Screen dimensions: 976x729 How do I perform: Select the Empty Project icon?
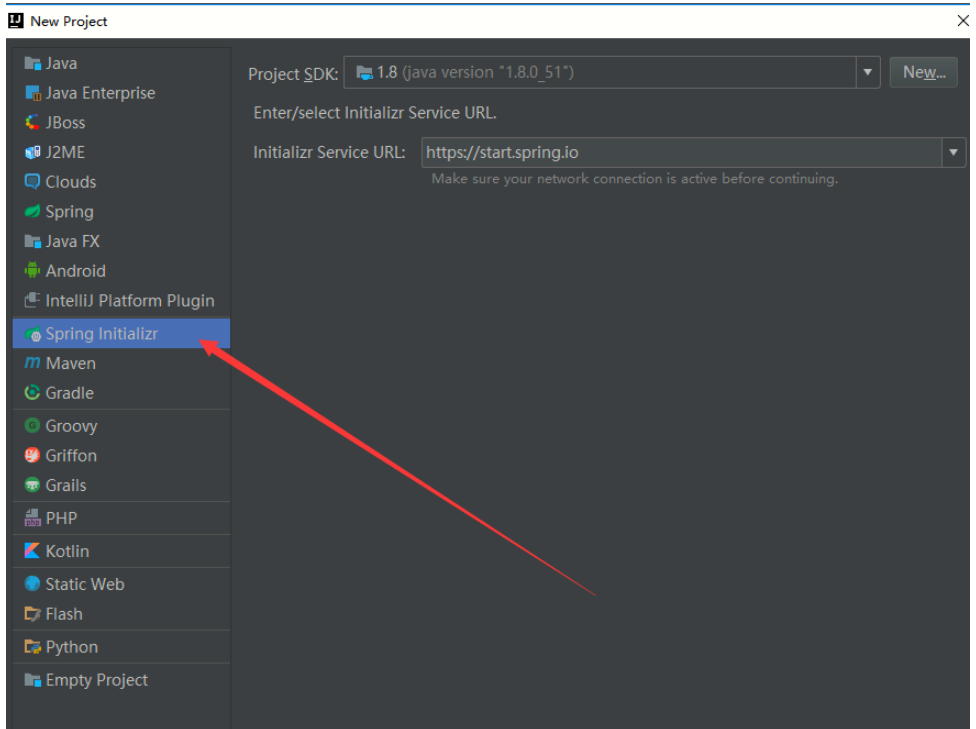(32, 680)
